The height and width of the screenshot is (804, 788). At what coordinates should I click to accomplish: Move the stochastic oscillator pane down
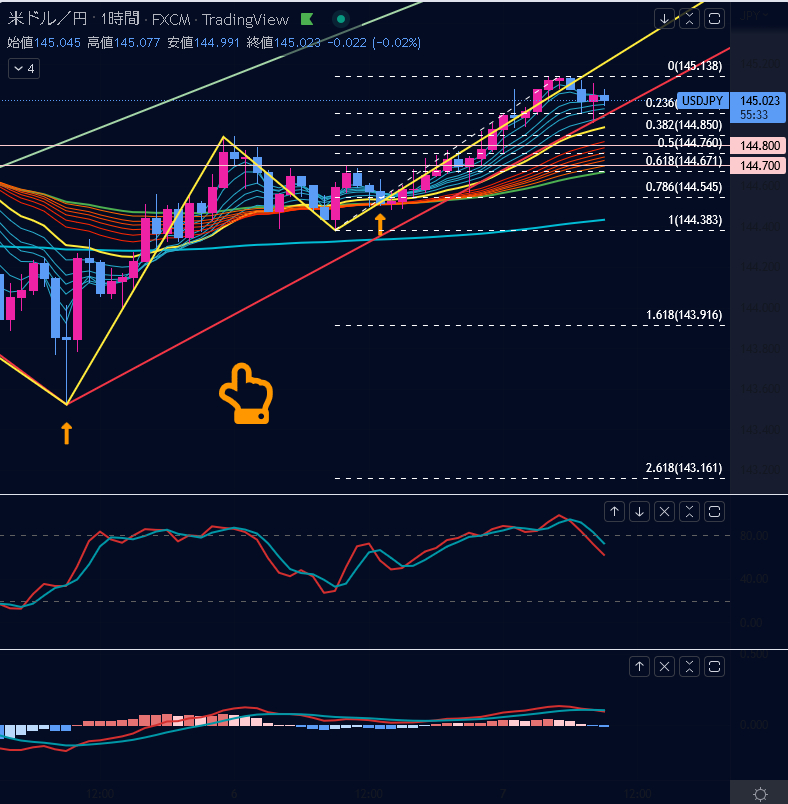[x=639, y=511]
